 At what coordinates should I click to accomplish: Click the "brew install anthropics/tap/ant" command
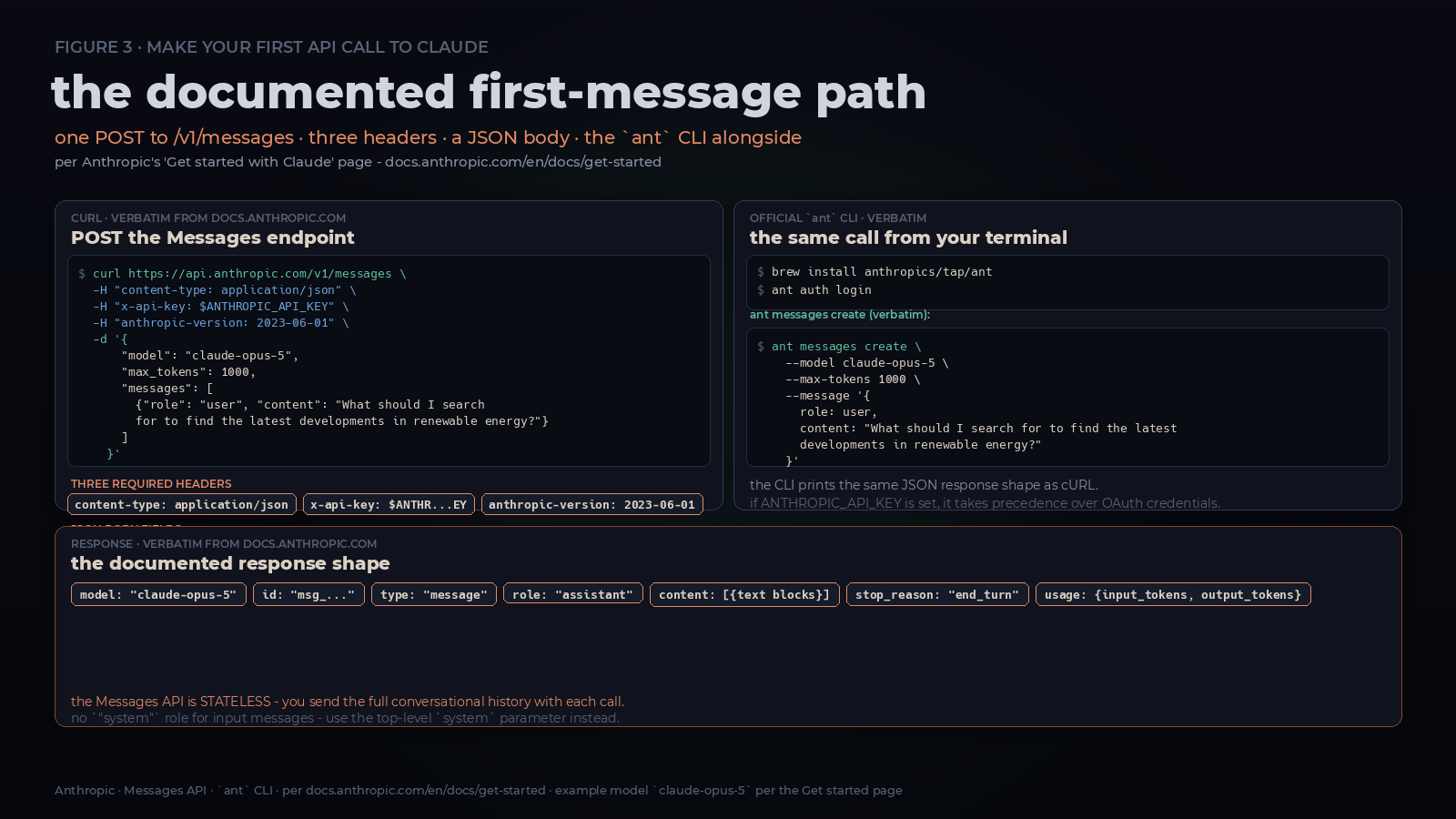[882, 272]
